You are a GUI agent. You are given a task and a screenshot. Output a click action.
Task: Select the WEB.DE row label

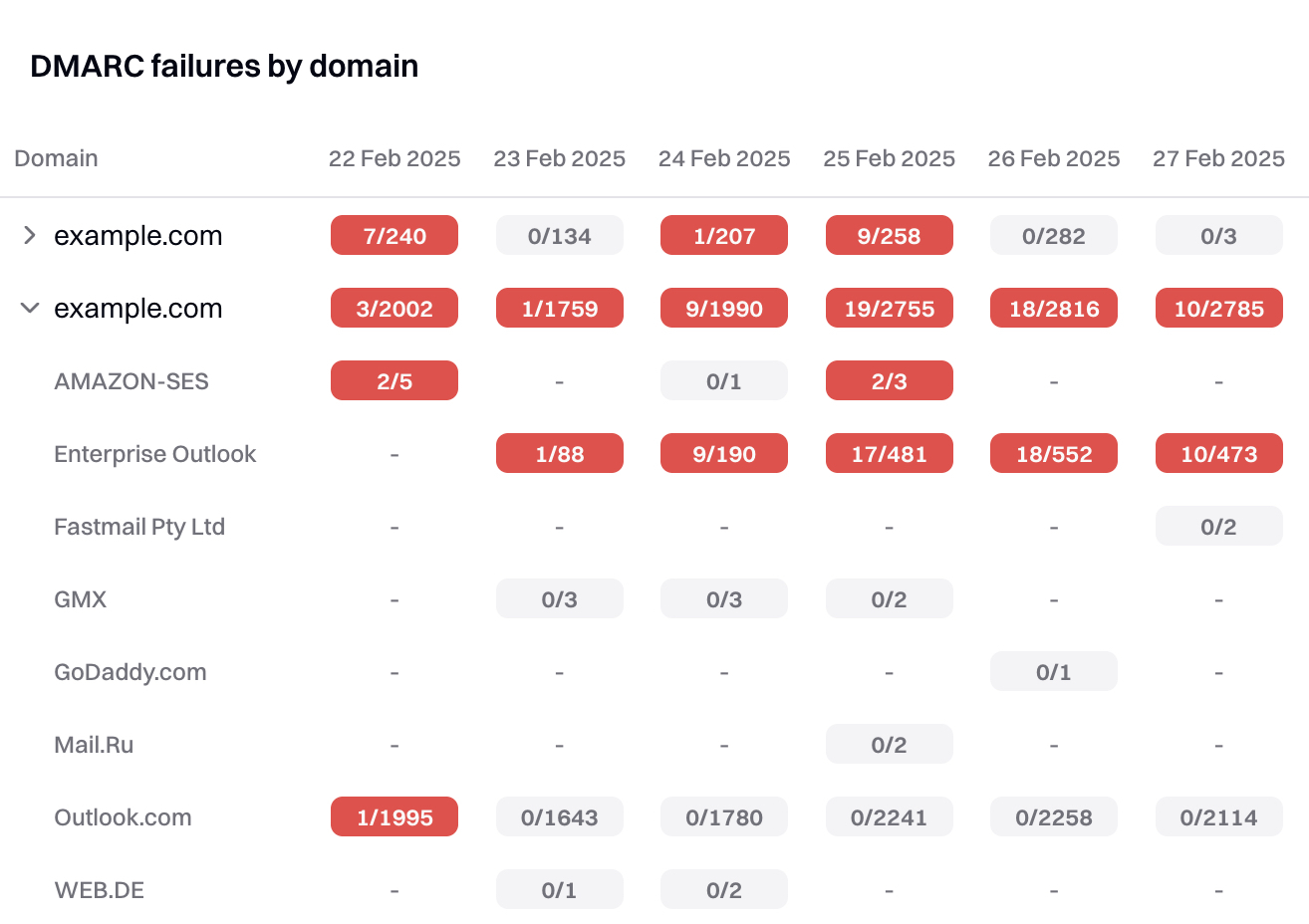click(99, 890)
